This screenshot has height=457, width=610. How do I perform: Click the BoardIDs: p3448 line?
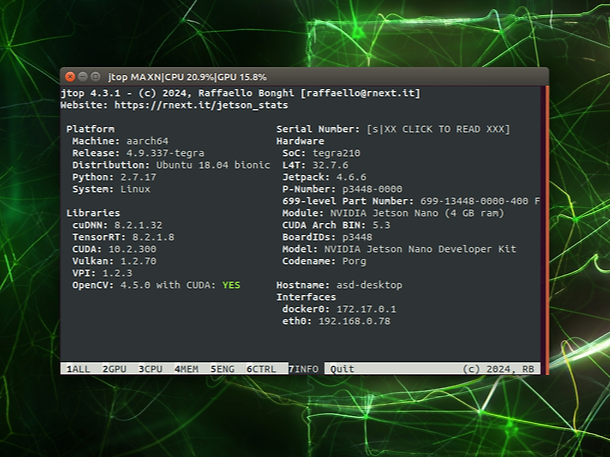pyautogui.click(x=327, y=237)
